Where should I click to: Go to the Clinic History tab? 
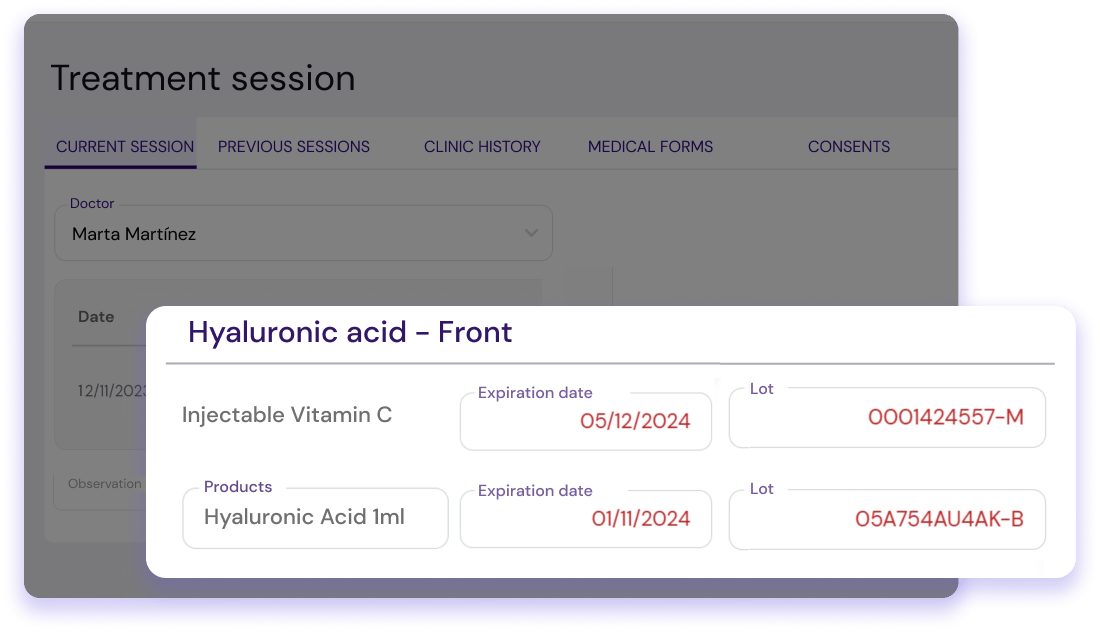click(x=482, y=147)
